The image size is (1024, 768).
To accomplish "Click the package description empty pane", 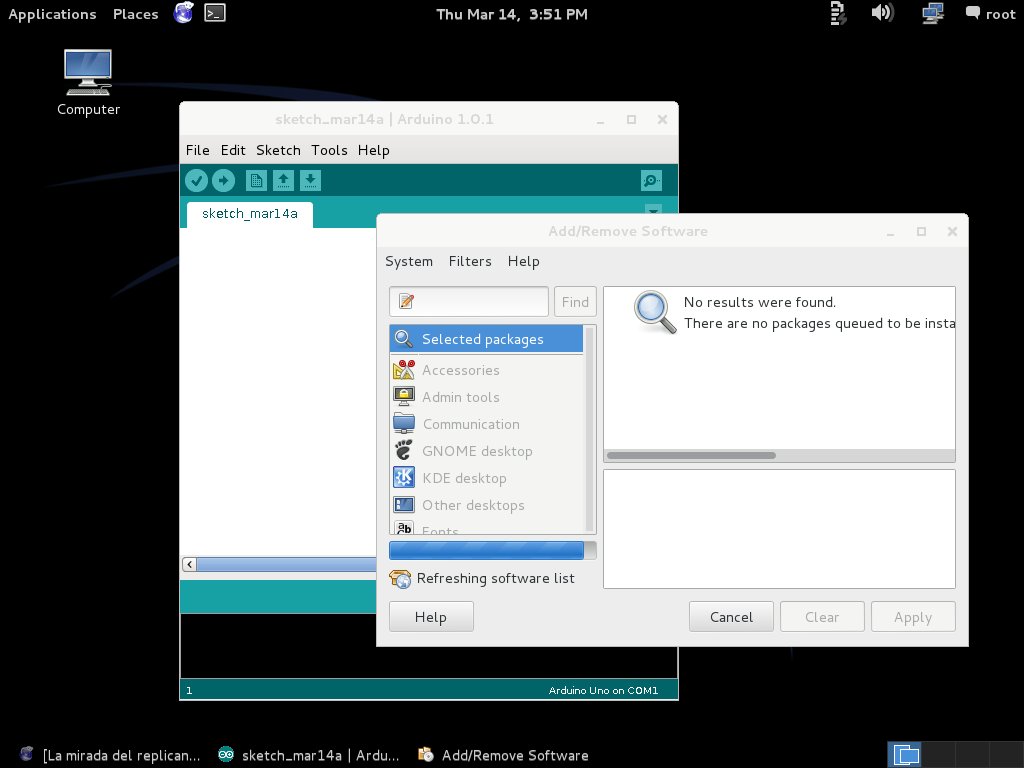I will tap(779, 529).
